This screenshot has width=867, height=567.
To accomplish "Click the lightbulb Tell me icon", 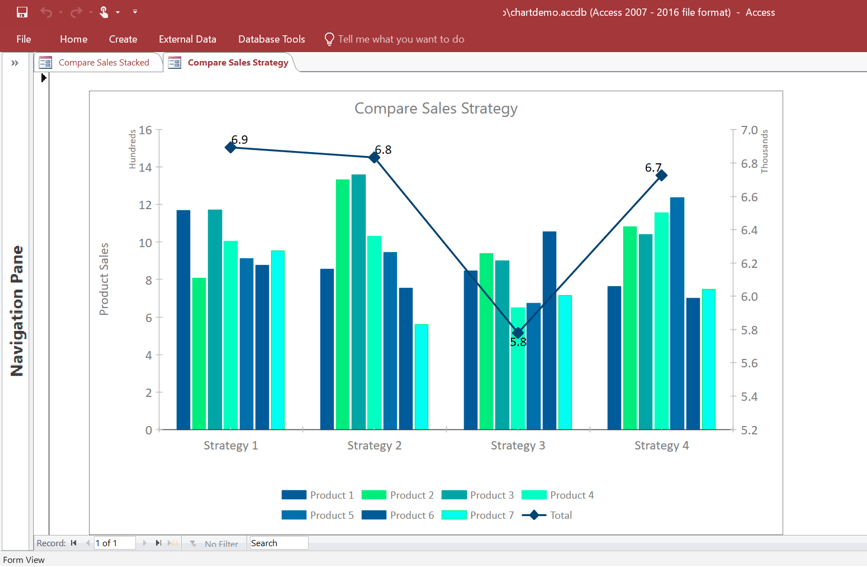I will tap(329, 39).
